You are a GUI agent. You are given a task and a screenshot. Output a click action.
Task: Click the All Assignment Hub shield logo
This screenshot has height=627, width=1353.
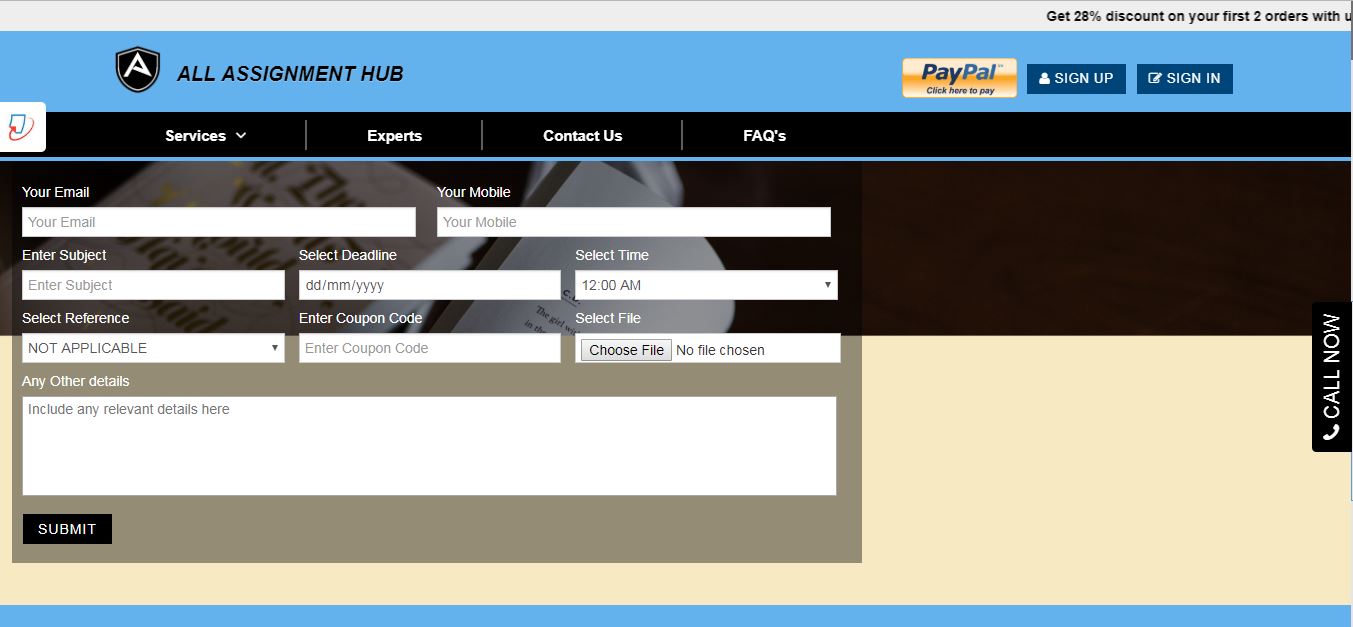click(x=138, y=71)
